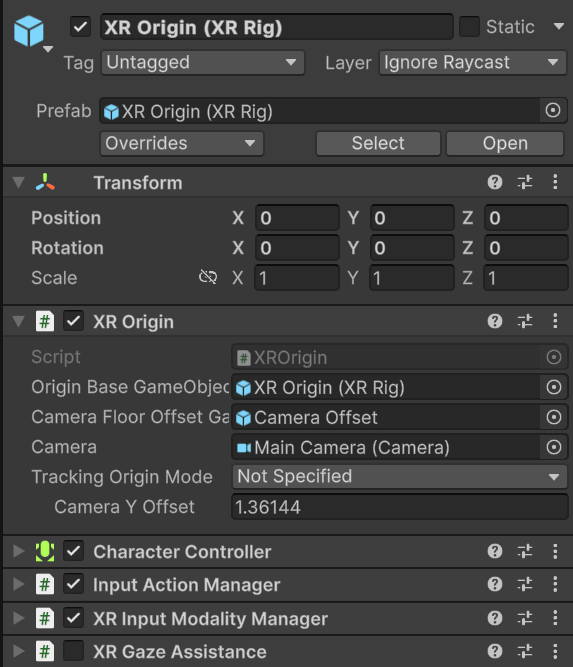Open XR Origin preset sliders icon

pyautogui.click(x=525, y=321)
